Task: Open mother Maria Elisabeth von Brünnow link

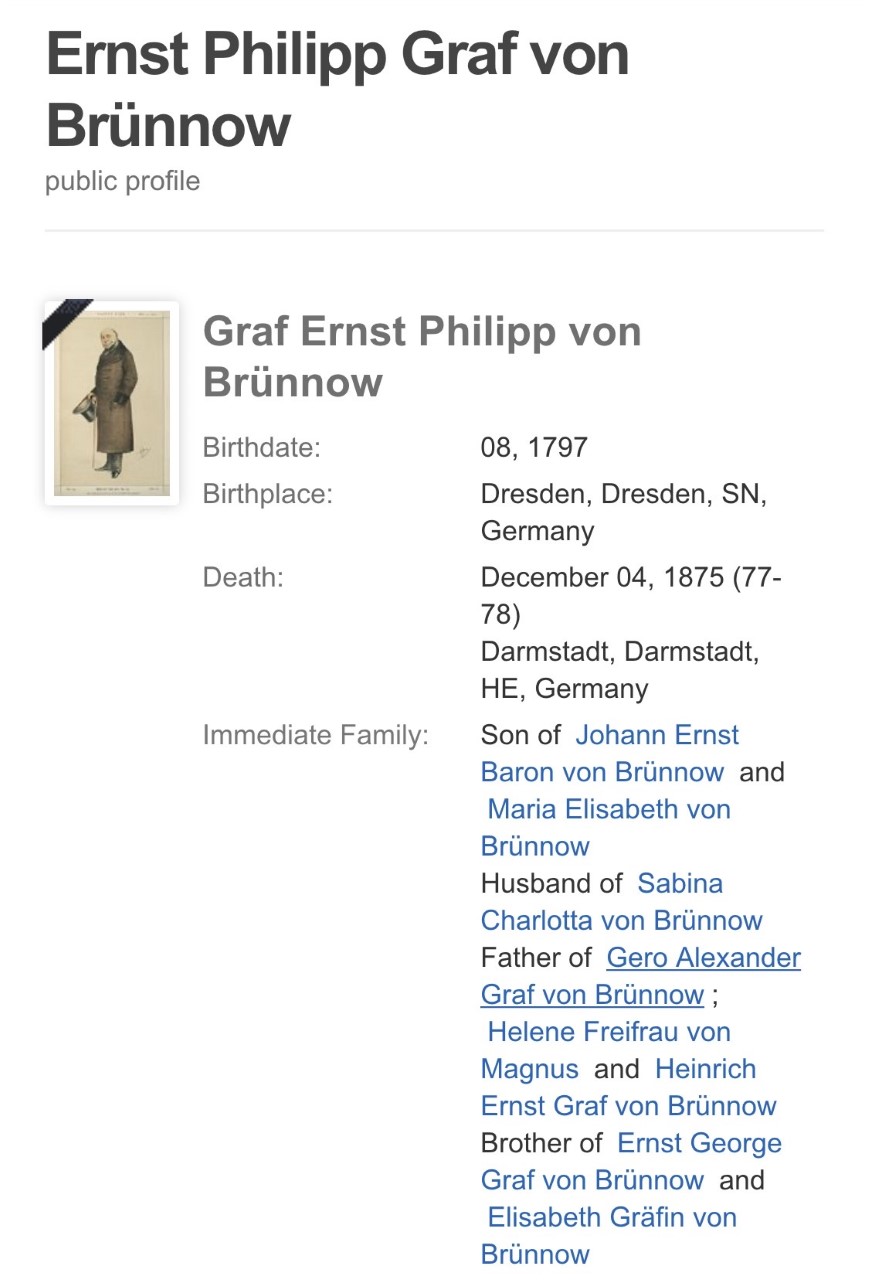Action: click(x=606, y=827)
